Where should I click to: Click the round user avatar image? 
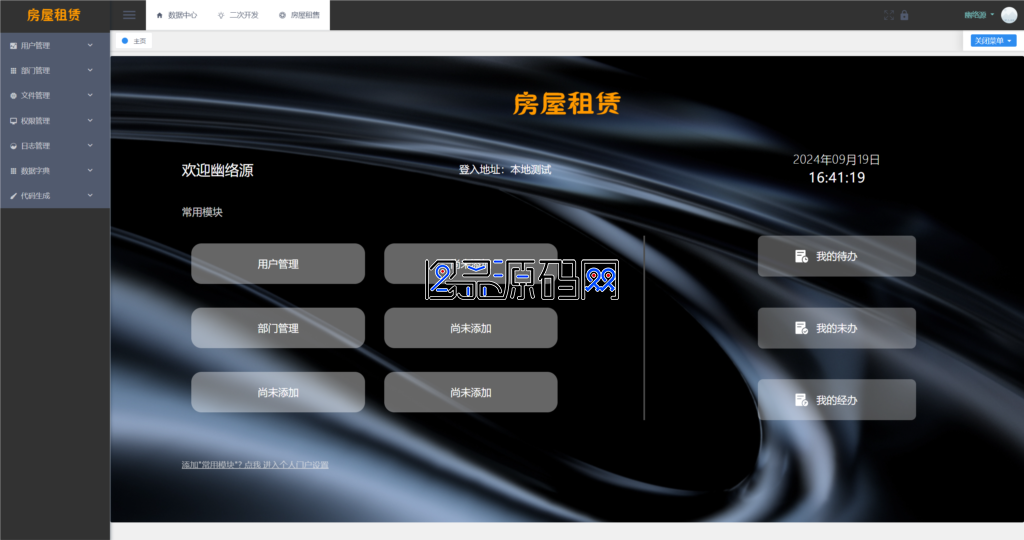pos(1009,15)
